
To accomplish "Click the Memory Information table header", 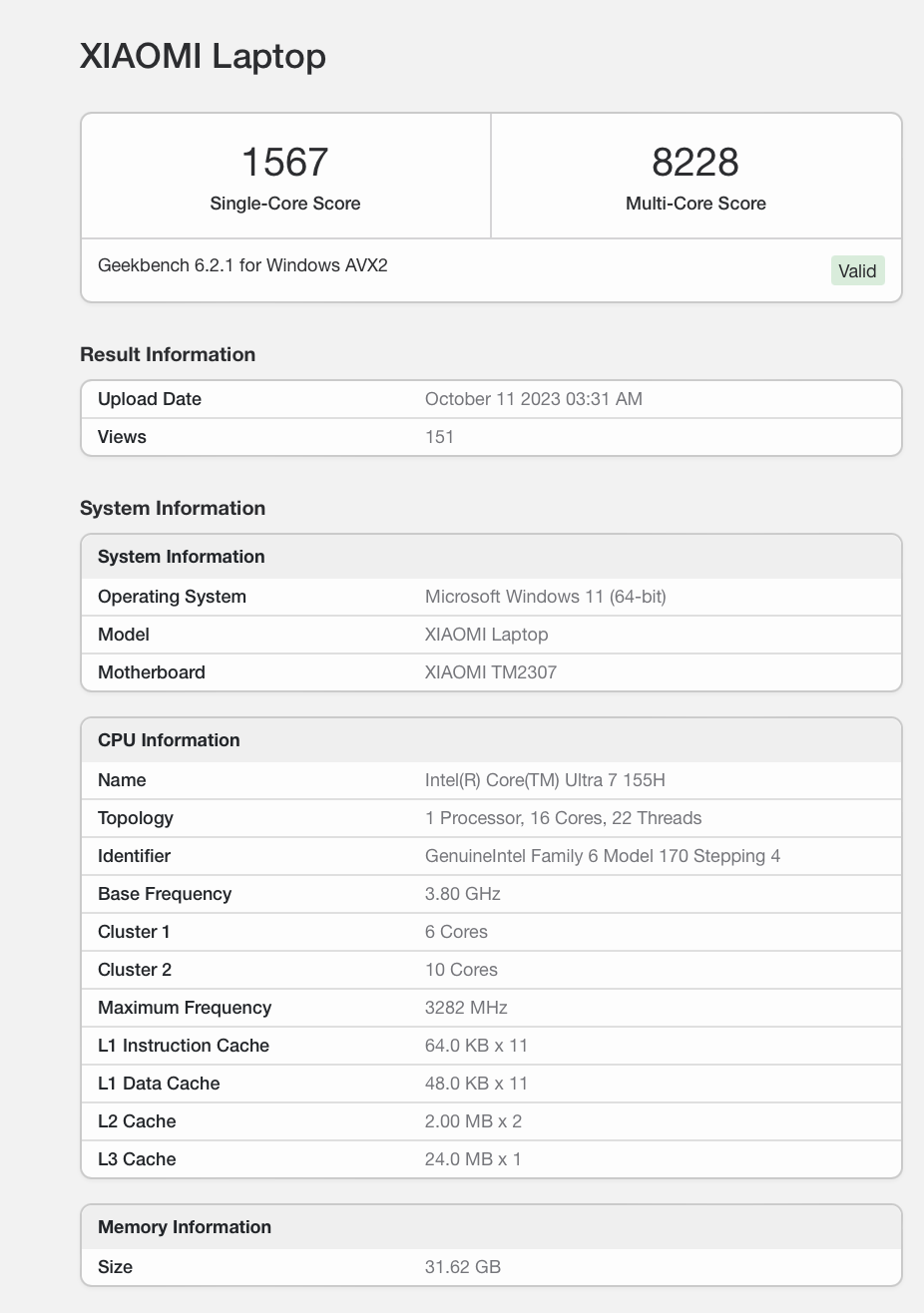I will (x=185, y=1227).
